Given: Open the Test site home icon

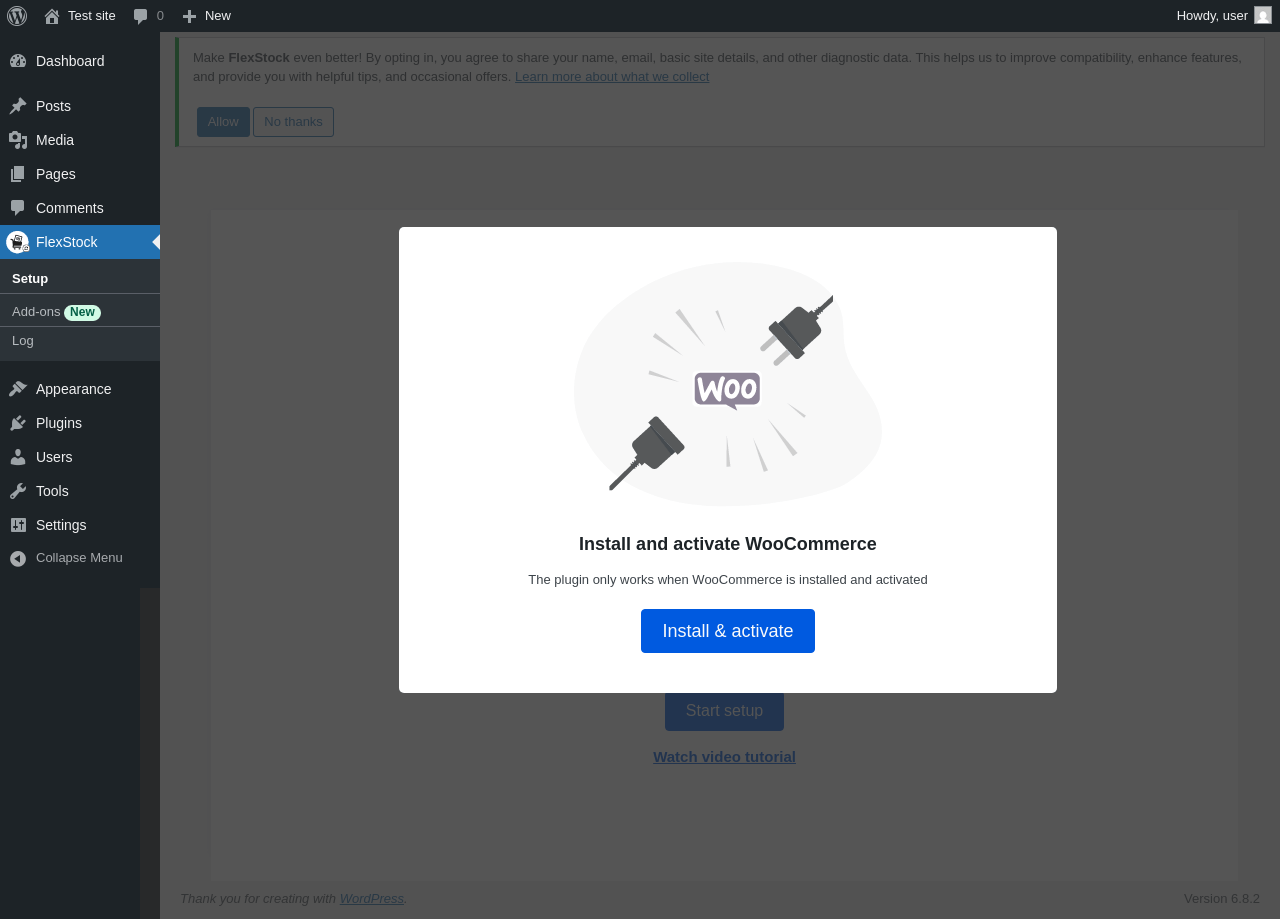Looking at the screenshot, I should tap(52, 16).
